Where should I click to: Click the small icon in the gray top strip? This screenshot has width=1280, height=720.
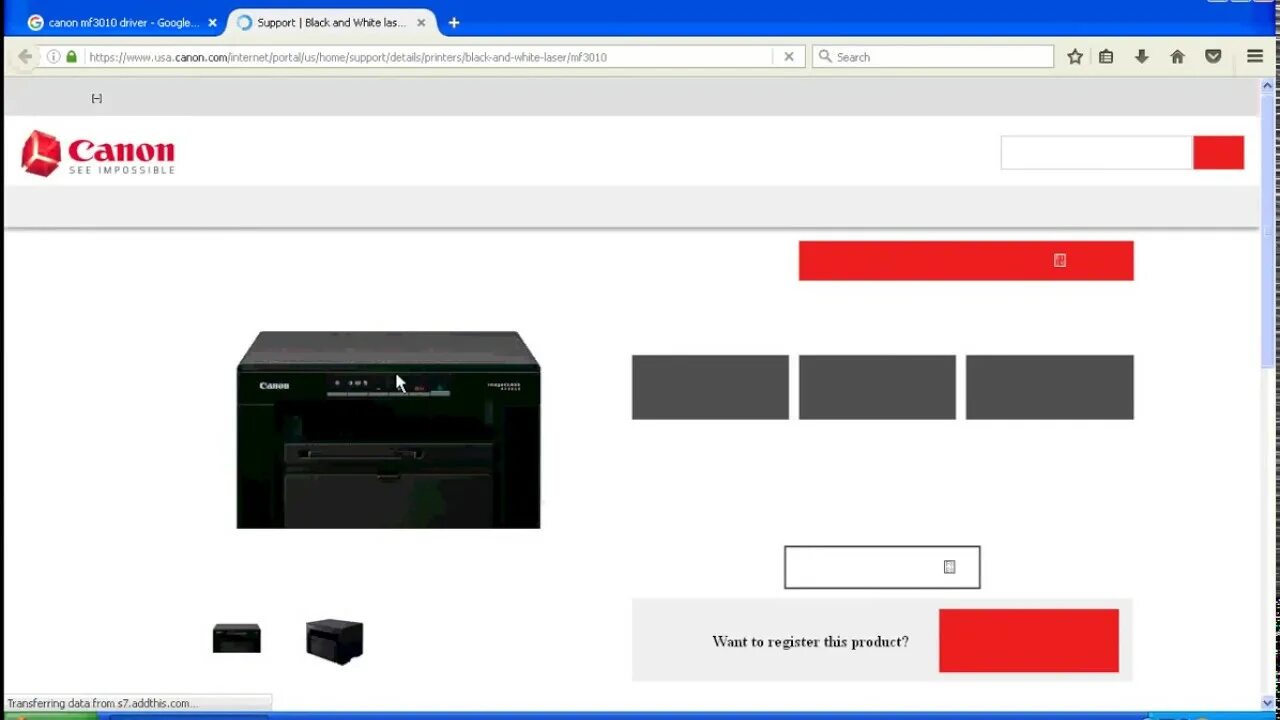[x=97, y=98]
